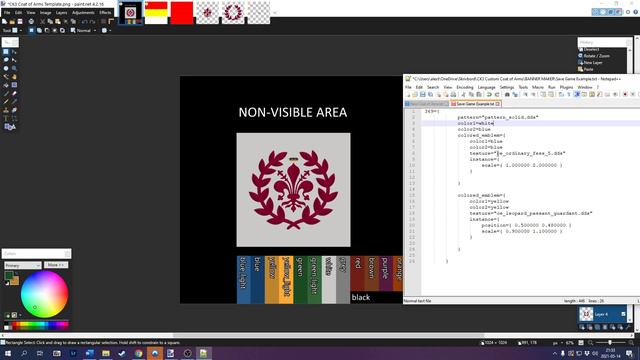Open paint.net Adjustments menu
This screenshot has width=640, height=360.
tap(83, 13)
